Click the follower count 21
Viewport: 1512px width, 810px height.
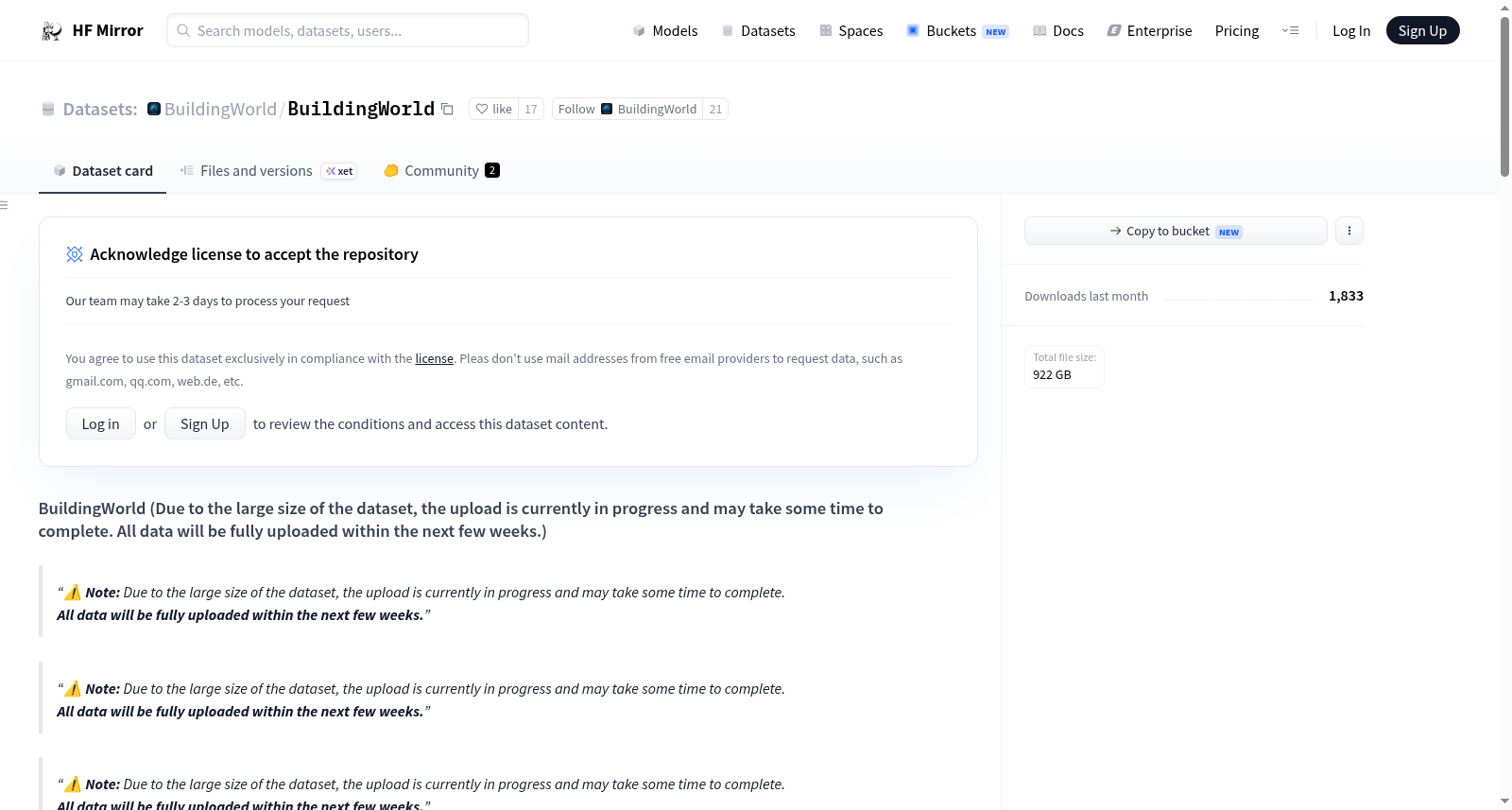pos(715,110)
